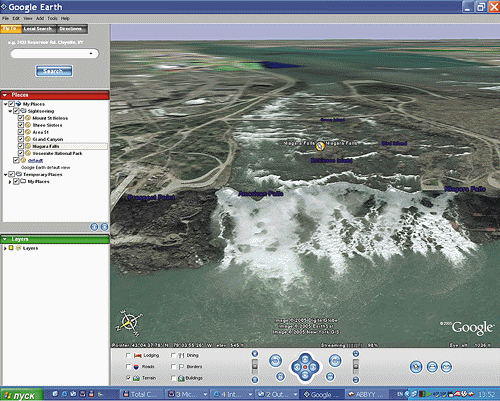This screenshot has width=500, height=401.
Task: Open the Help menu
Action: 65,18
